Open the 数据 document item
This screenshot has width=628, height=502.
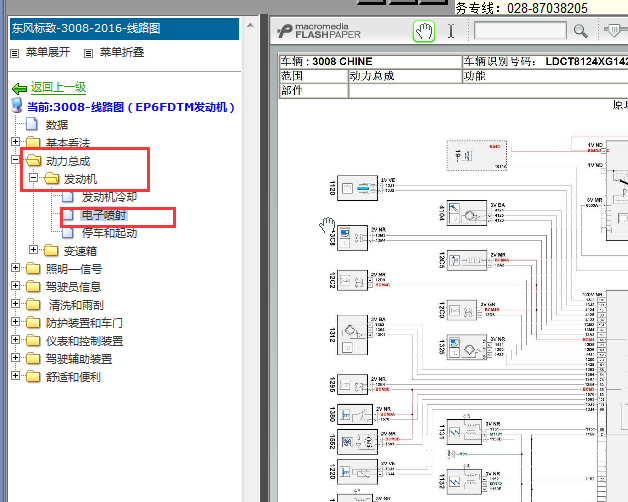pyautogui.click(x=56, y=125)
